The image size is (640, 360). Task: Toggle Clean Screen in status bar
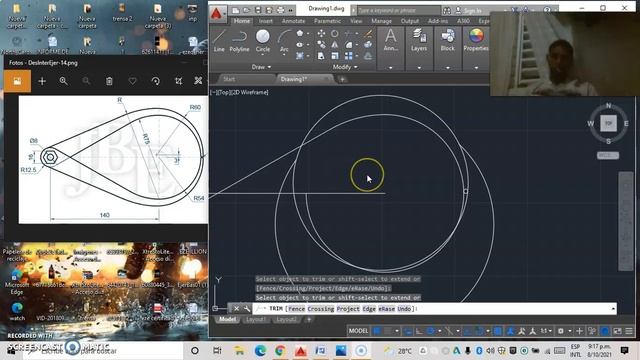point(618,331)
